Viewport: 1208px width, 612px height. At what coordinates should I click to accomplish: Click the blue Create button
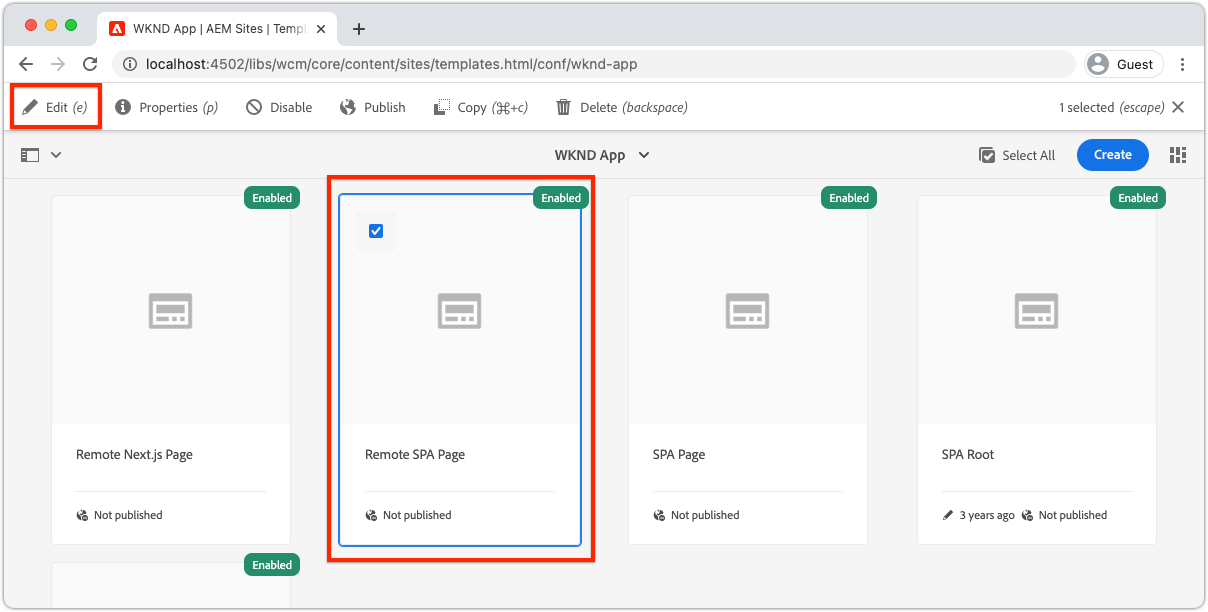click(x=1113, y=155)
